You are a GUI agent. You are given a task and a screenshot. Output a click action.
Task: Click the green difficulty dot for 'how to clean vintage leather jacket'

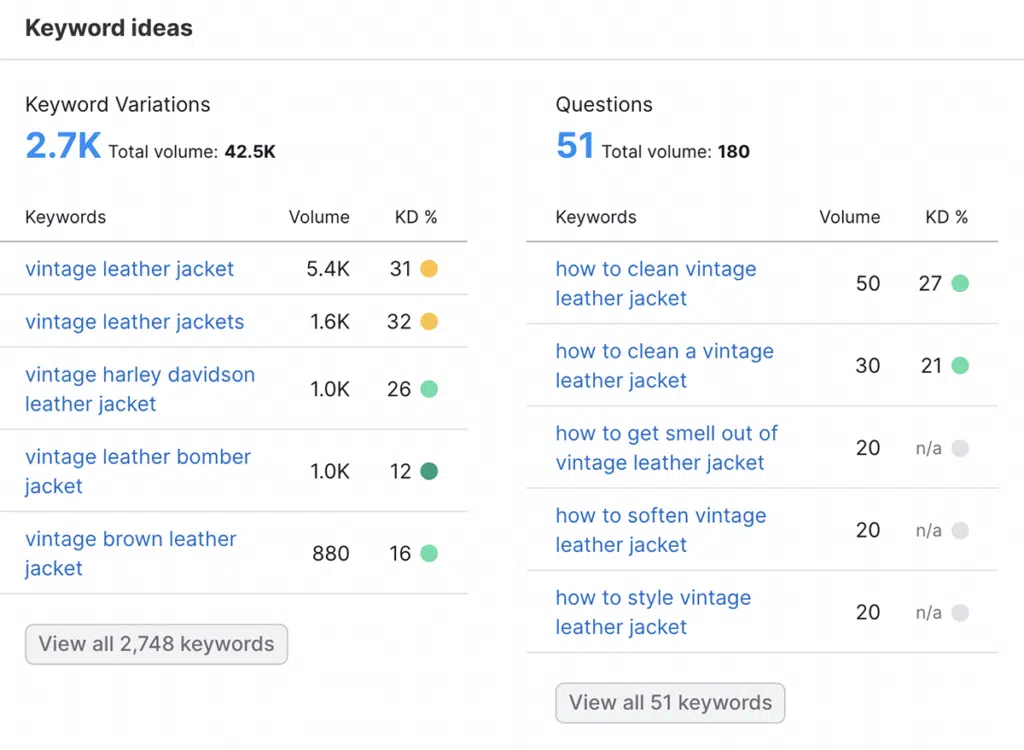point(962,283)
